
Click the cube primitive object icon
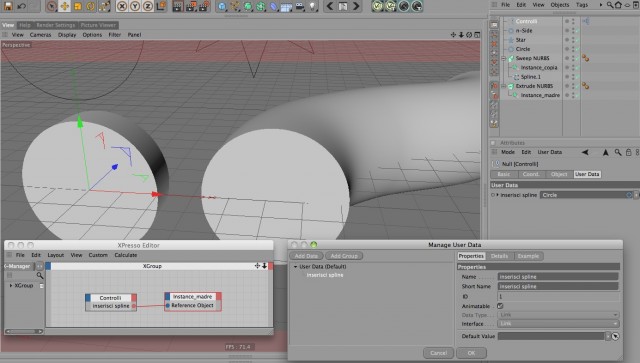pyautogui.click(x=222, y=6)
